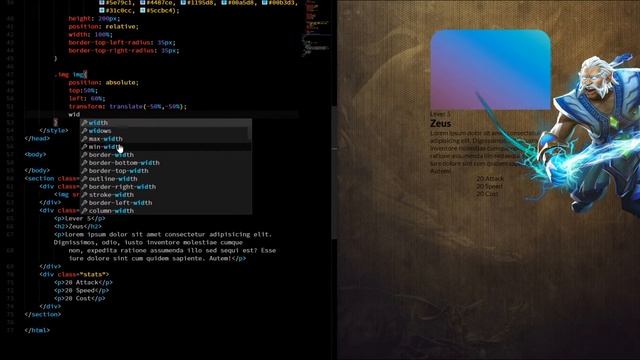Open the #00b3d3 color swatch
This screenshot has width=640, height=360.
click(264, 2)
